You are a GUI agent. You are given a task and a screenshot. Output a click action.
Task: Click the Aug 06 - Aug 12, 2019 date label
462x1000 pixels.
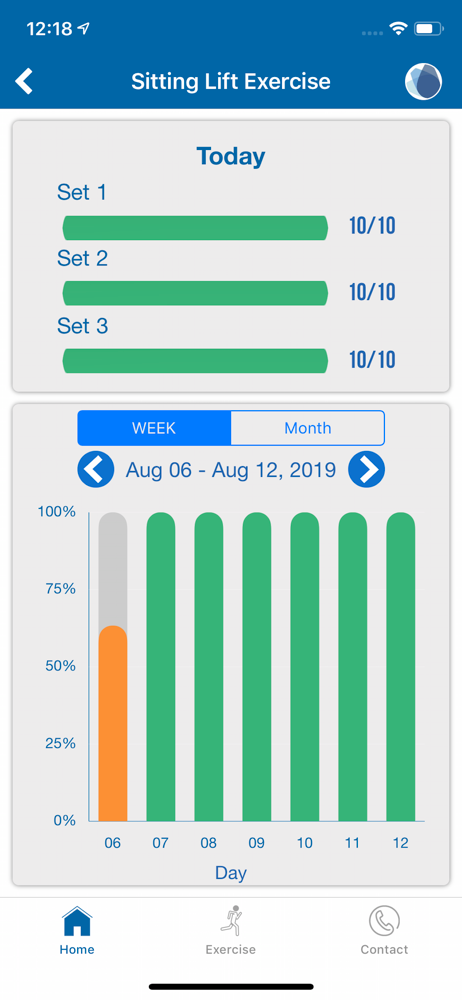pyautogui.click(x=231, y=470)
